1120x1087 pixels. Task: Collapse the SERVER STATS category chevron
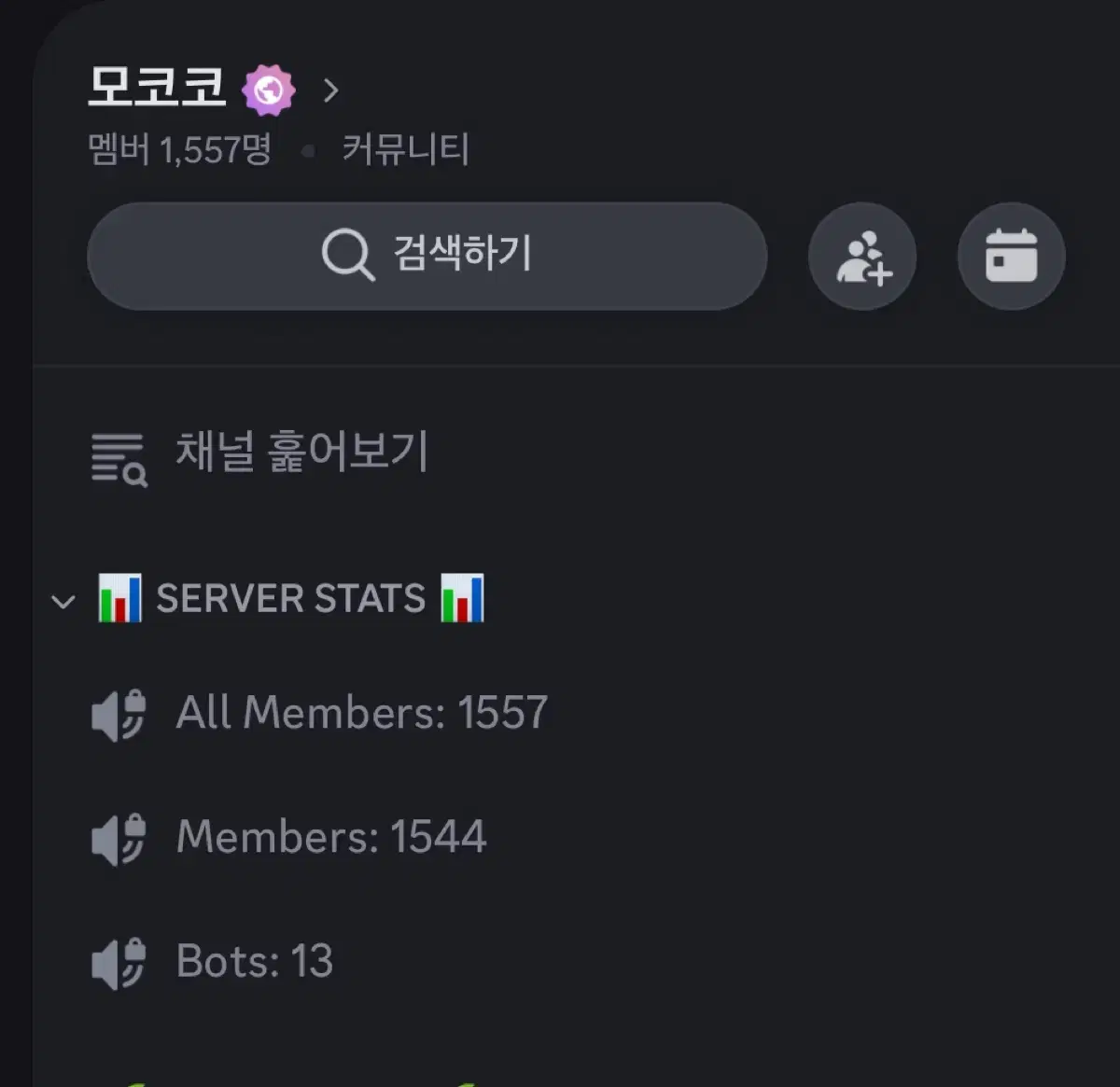coord(63,602)
